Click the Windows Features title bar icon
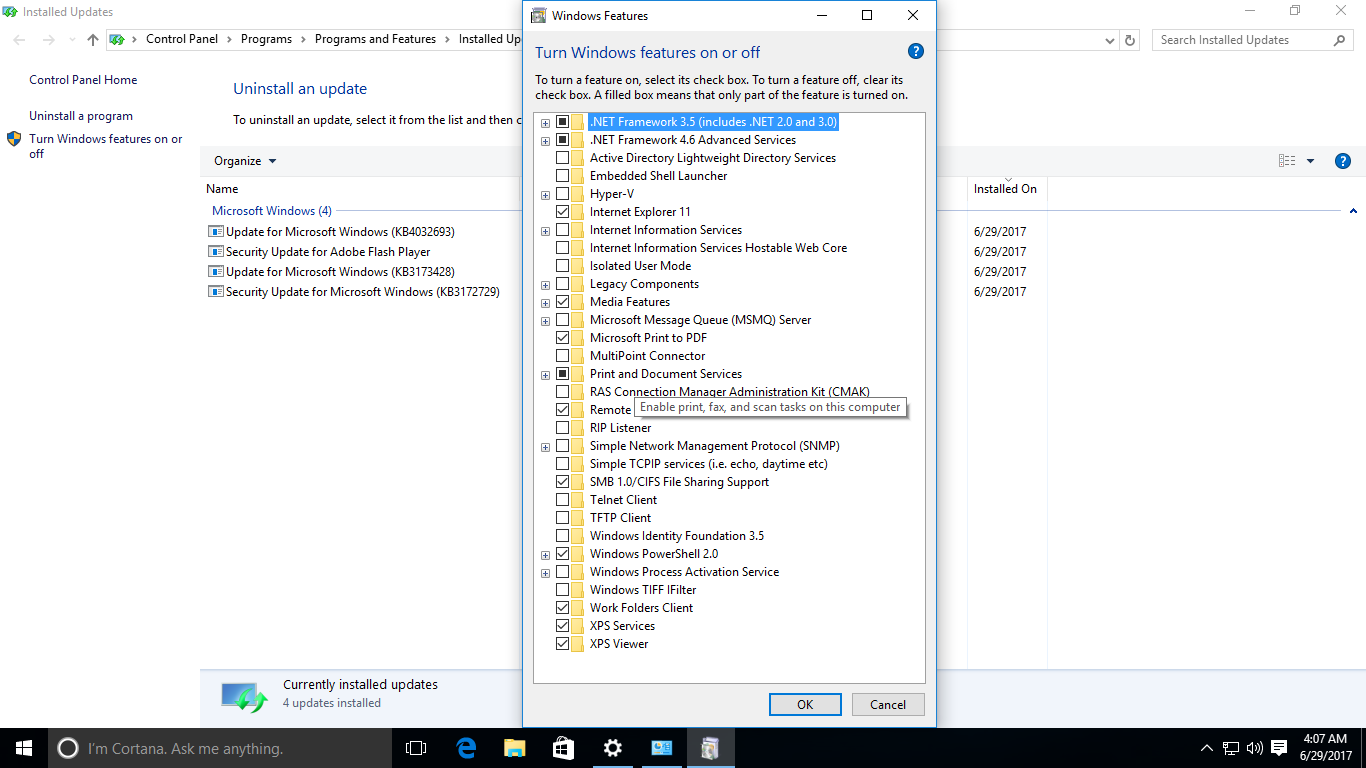The image size is (1366, 768). (x=539, y=16)
